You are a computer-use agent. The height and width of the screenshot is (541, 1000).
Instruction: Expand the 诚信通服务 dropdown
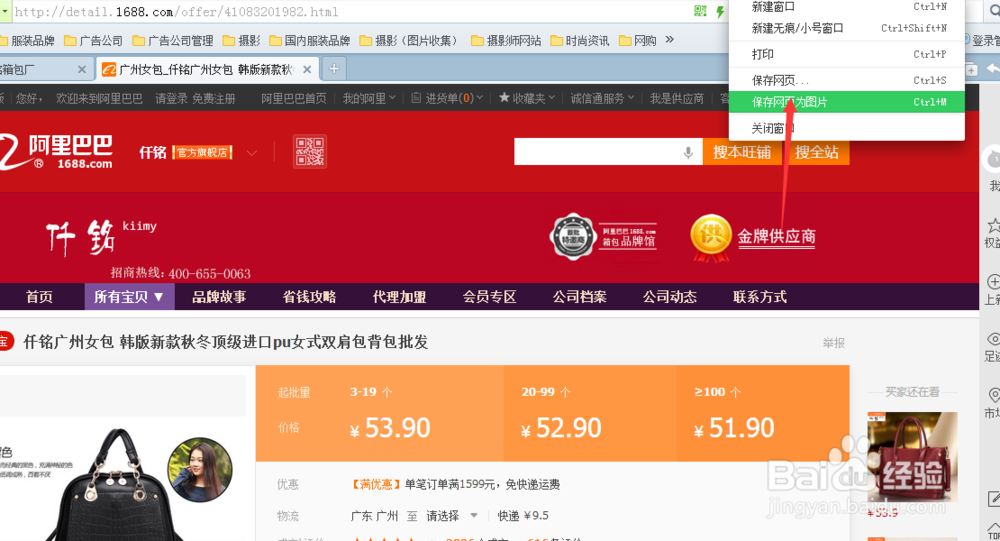point(602,98)
